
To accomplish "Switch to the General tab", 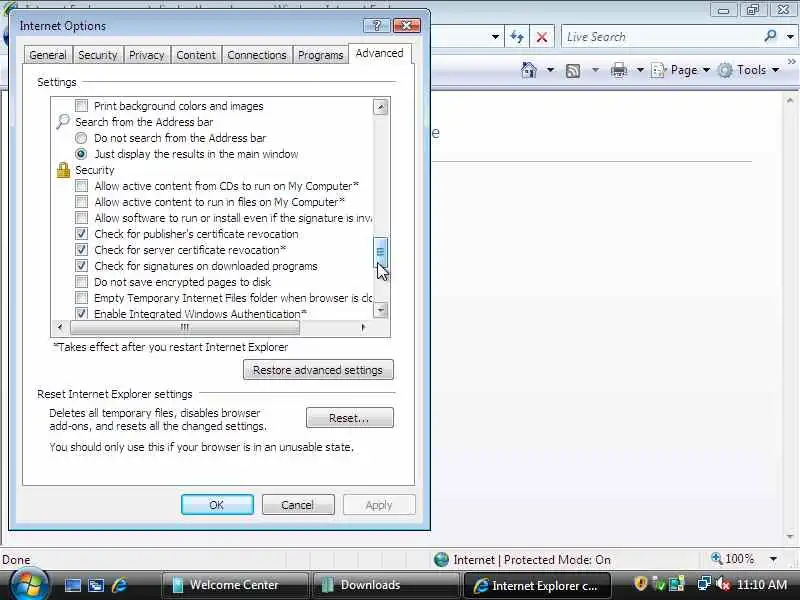I will point(48,55).
